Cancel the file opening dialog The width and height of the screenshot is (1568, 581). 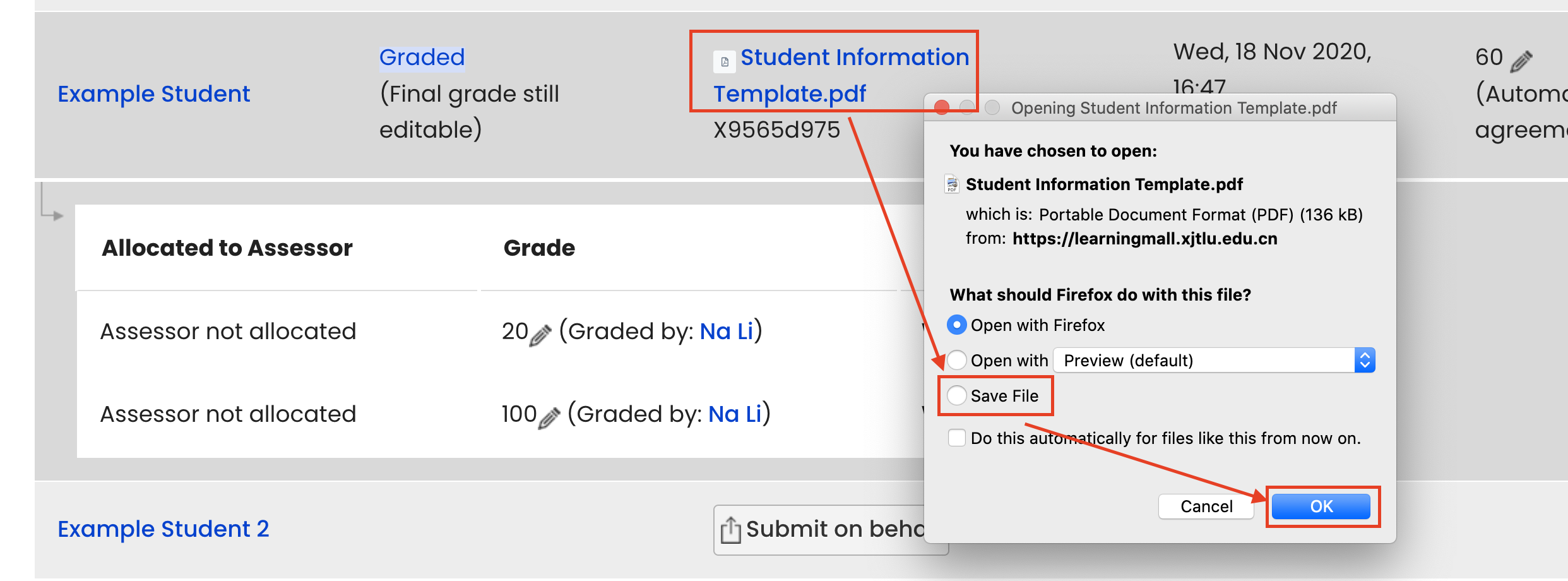coord(1206,506)
